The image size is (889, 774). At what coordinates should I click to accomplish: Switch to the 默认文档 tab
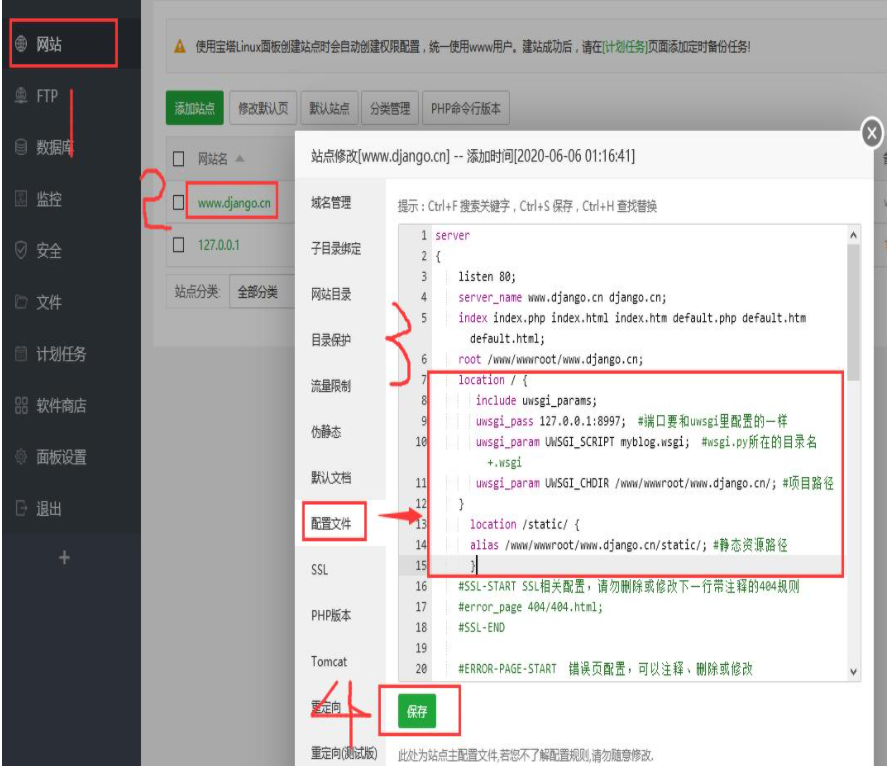point(331,477)
